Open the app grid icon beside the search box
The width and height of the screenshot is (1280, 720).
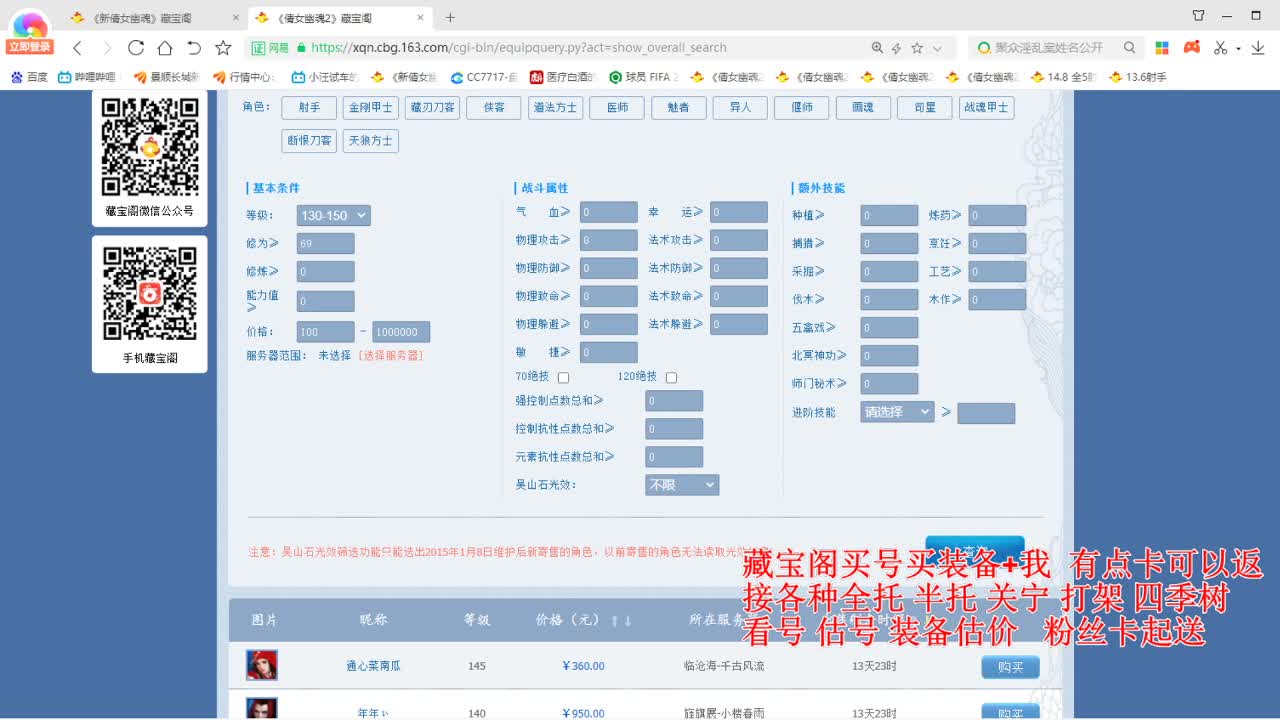pos(1160,47)
